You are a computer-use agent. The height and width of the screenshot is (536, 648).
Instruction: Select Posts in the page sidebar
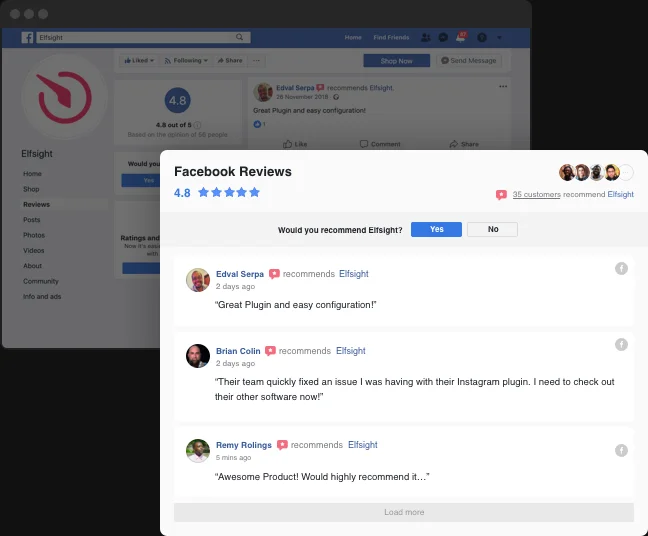point(32,219)
